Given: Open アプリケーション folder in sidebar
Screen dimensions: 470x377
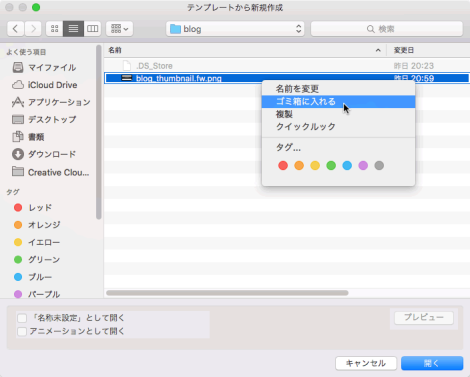Looking at the screenshot, I should coord(51,102).
